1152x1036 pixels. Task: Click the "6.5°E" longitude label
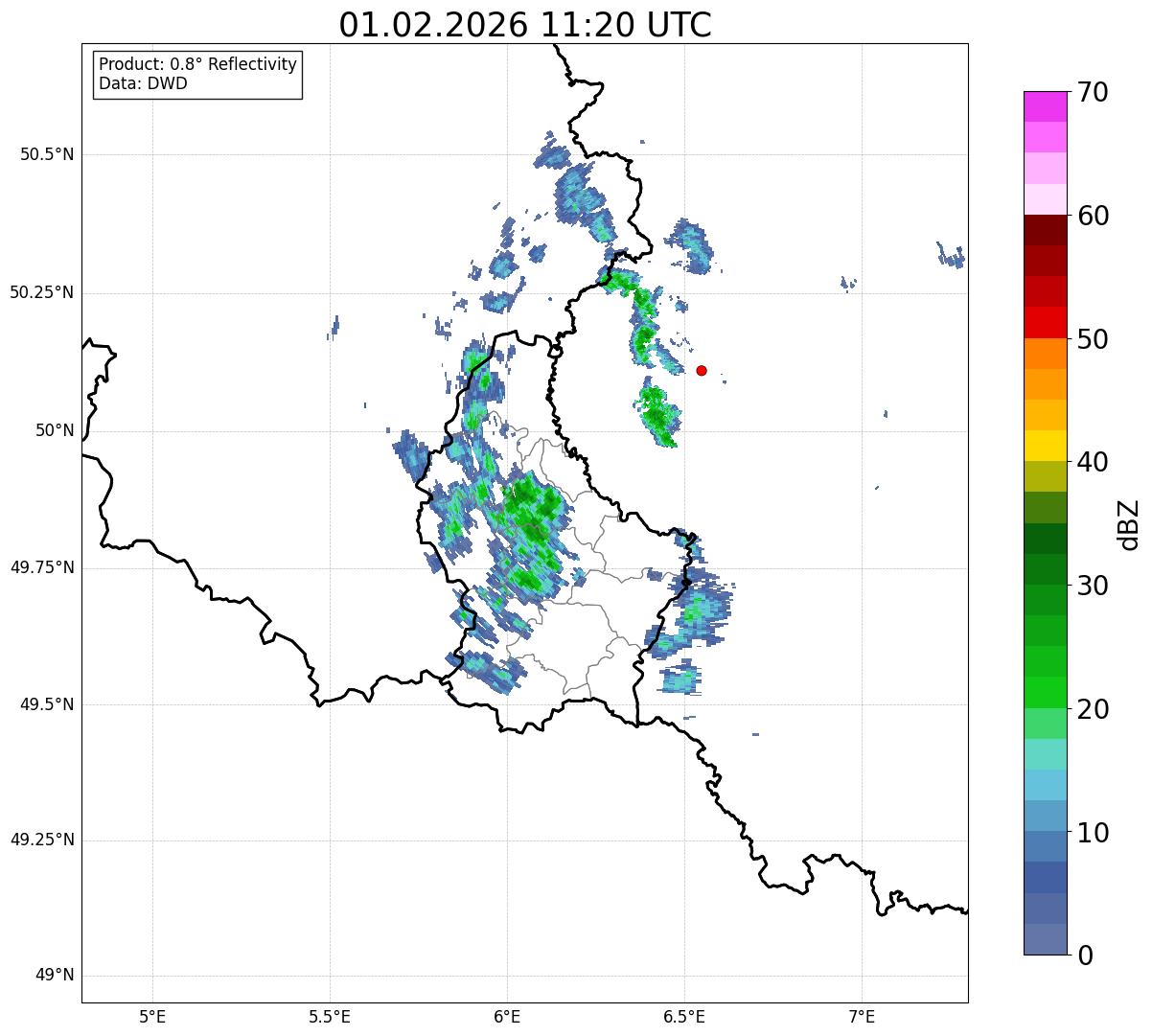click(x=684, y=1016)
